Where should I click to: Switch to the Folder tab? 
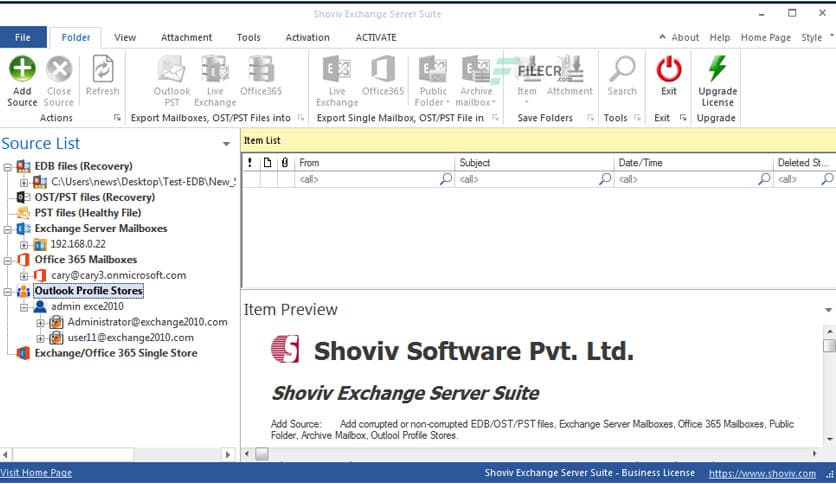[x=75, y=37]
